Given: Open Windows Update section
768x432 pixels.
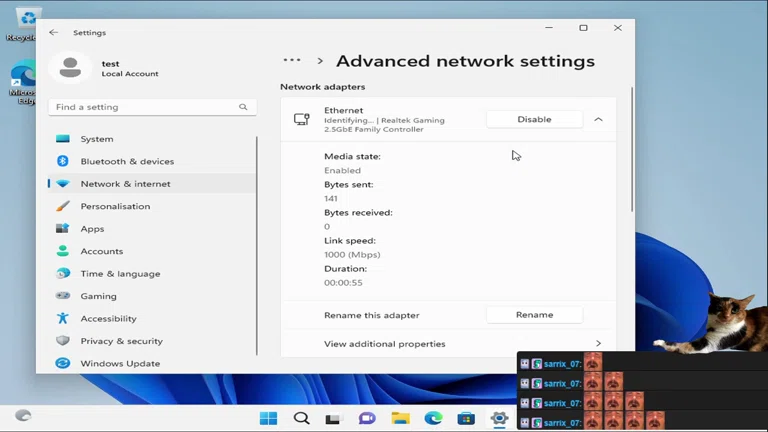Looking at the screenshot, I should (x=120, y=363).
